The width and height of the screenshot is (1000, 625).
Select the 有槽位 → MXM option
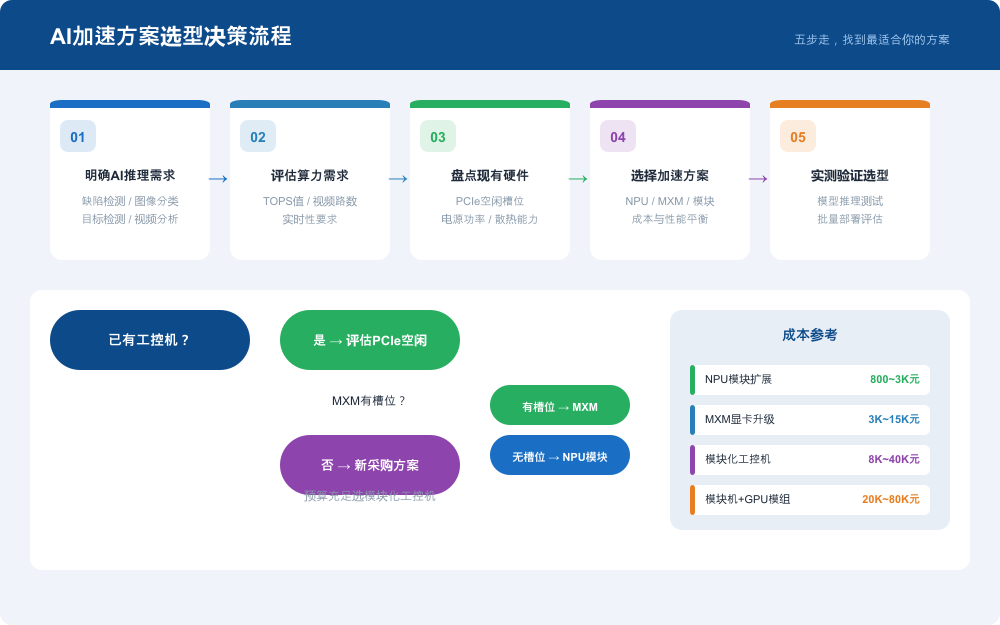(x=560, y=405)
